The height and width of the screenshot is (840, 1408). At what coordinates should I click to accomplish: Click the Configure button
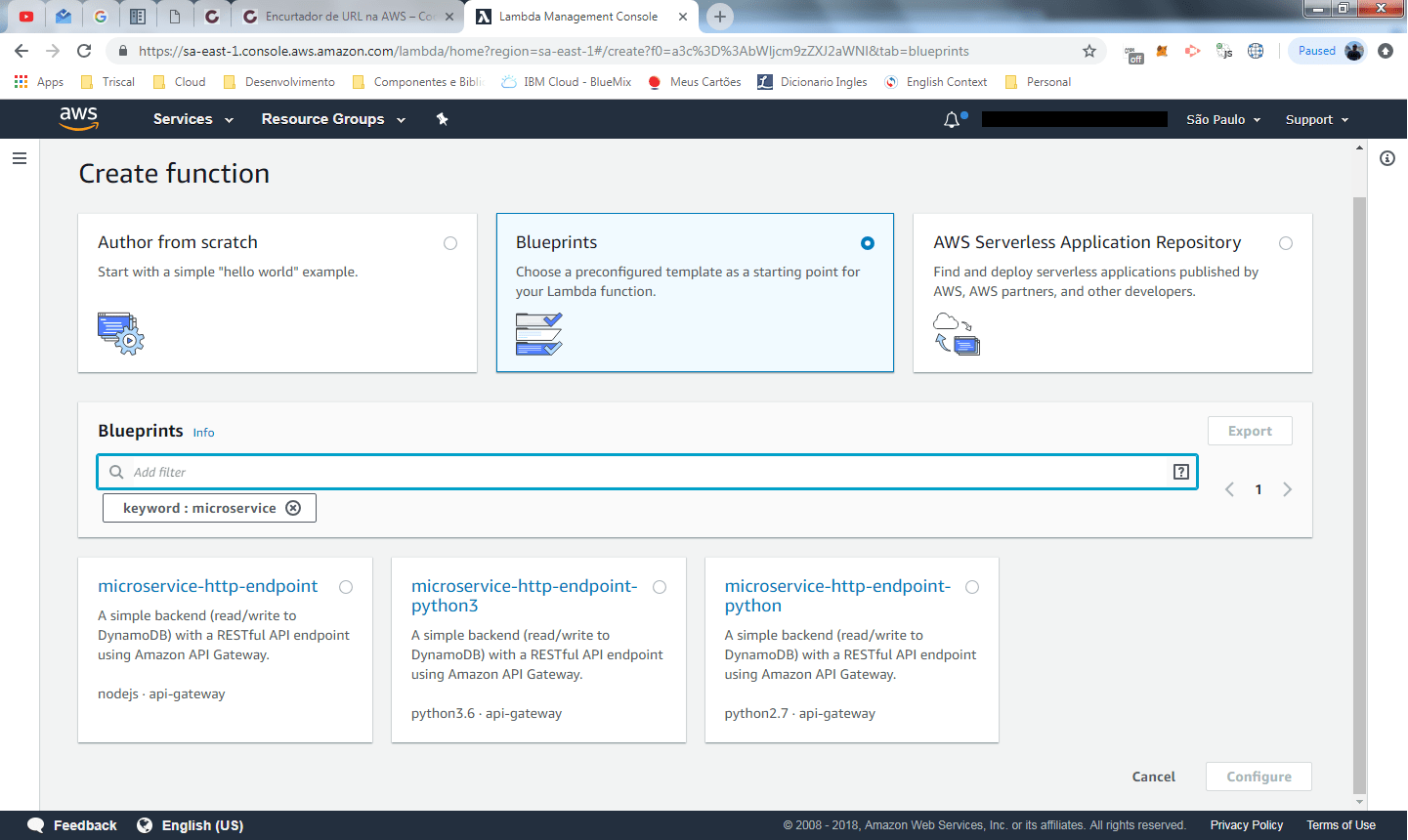coord(1259,777)
